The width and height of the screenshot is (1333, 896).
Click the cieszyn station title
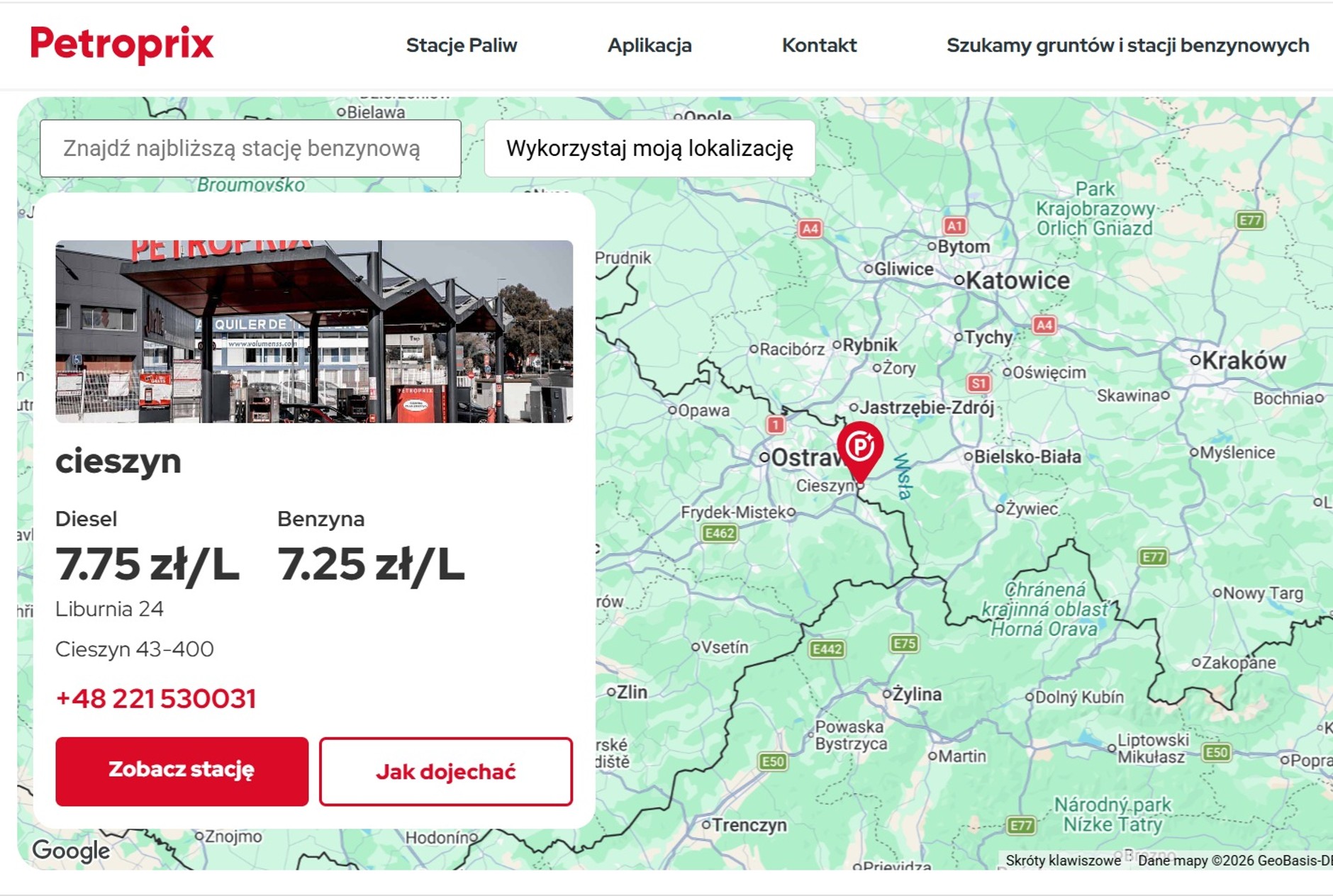[x=118, y=461]
